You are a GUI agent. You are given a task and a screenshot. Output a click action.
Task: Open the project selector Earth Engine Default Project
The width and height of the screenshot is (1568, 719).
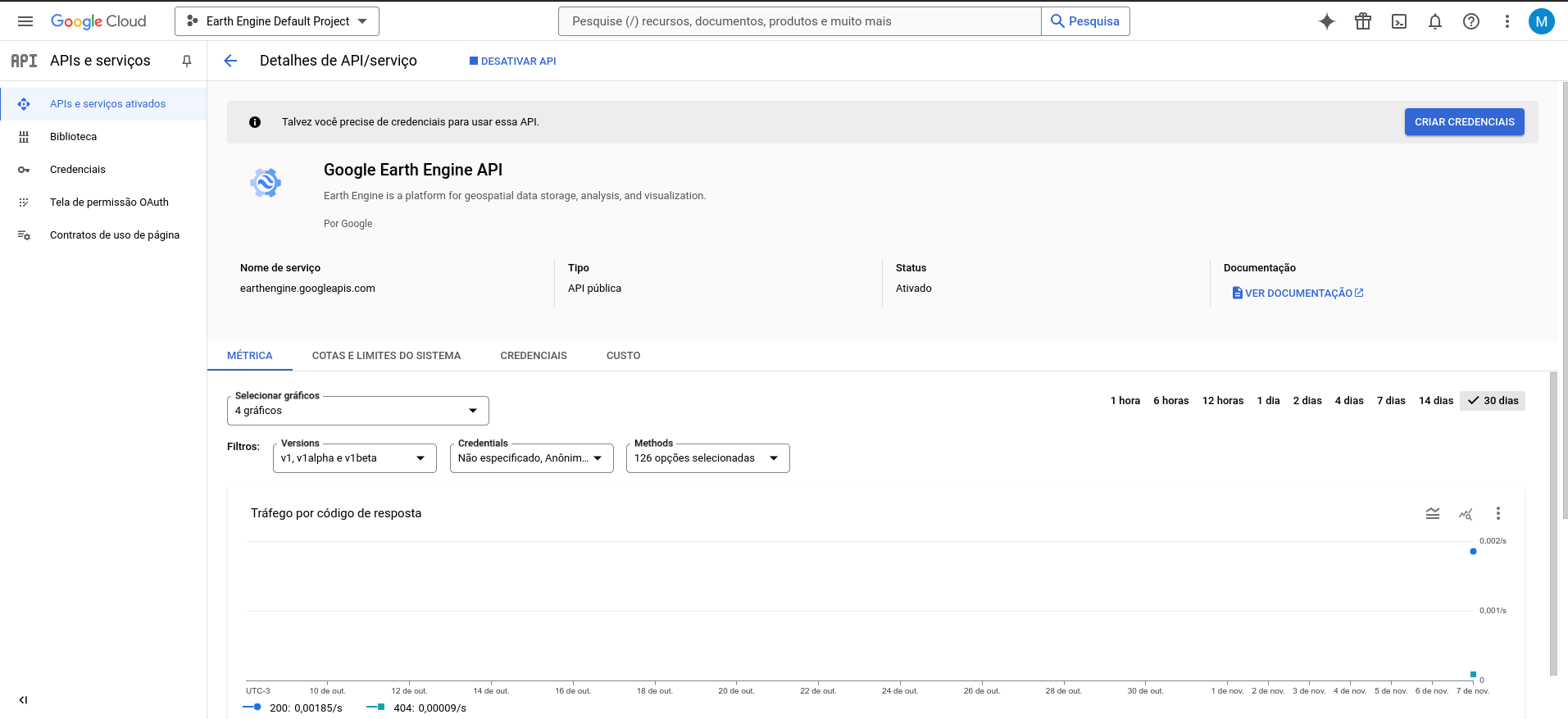click(x=277, y=21)
